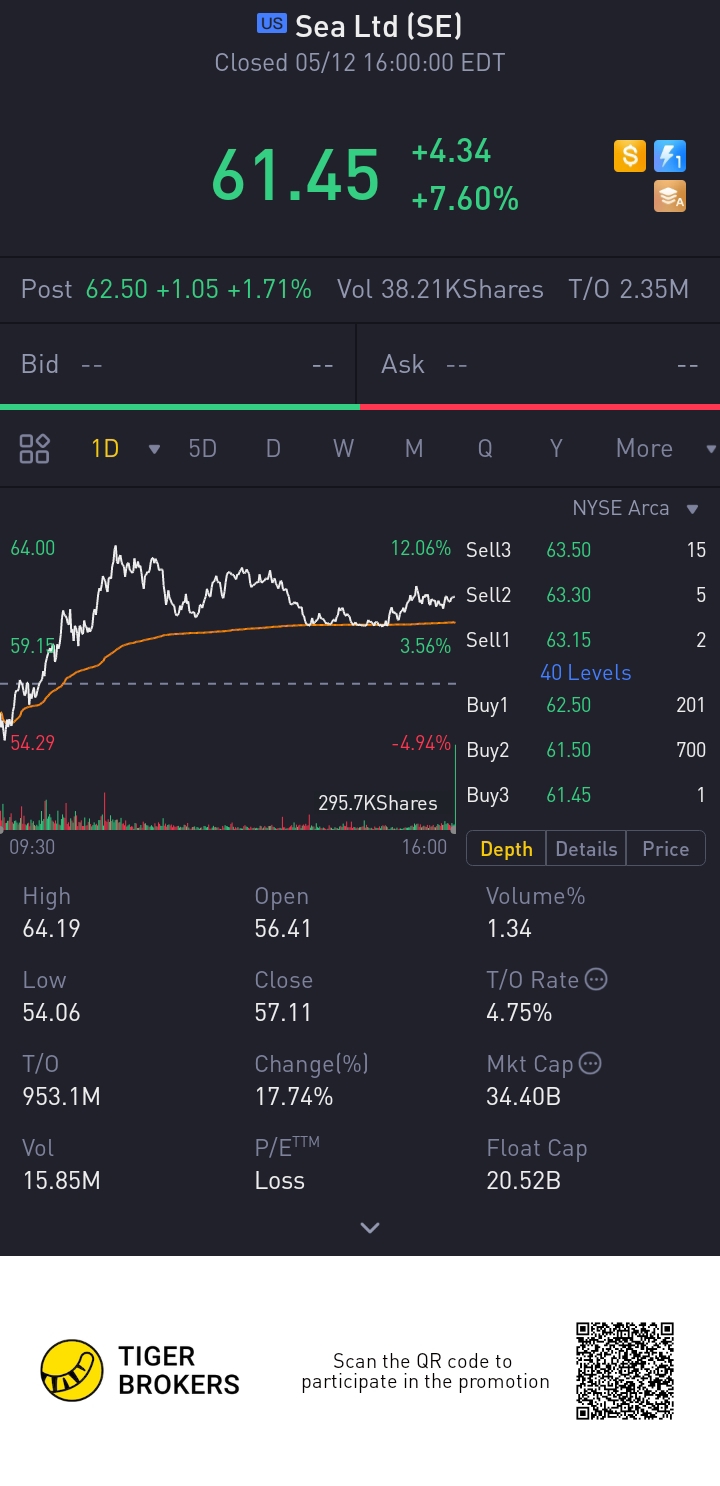
Task: Switch to the 5D chart tab
Action: [x=203, y=448]
